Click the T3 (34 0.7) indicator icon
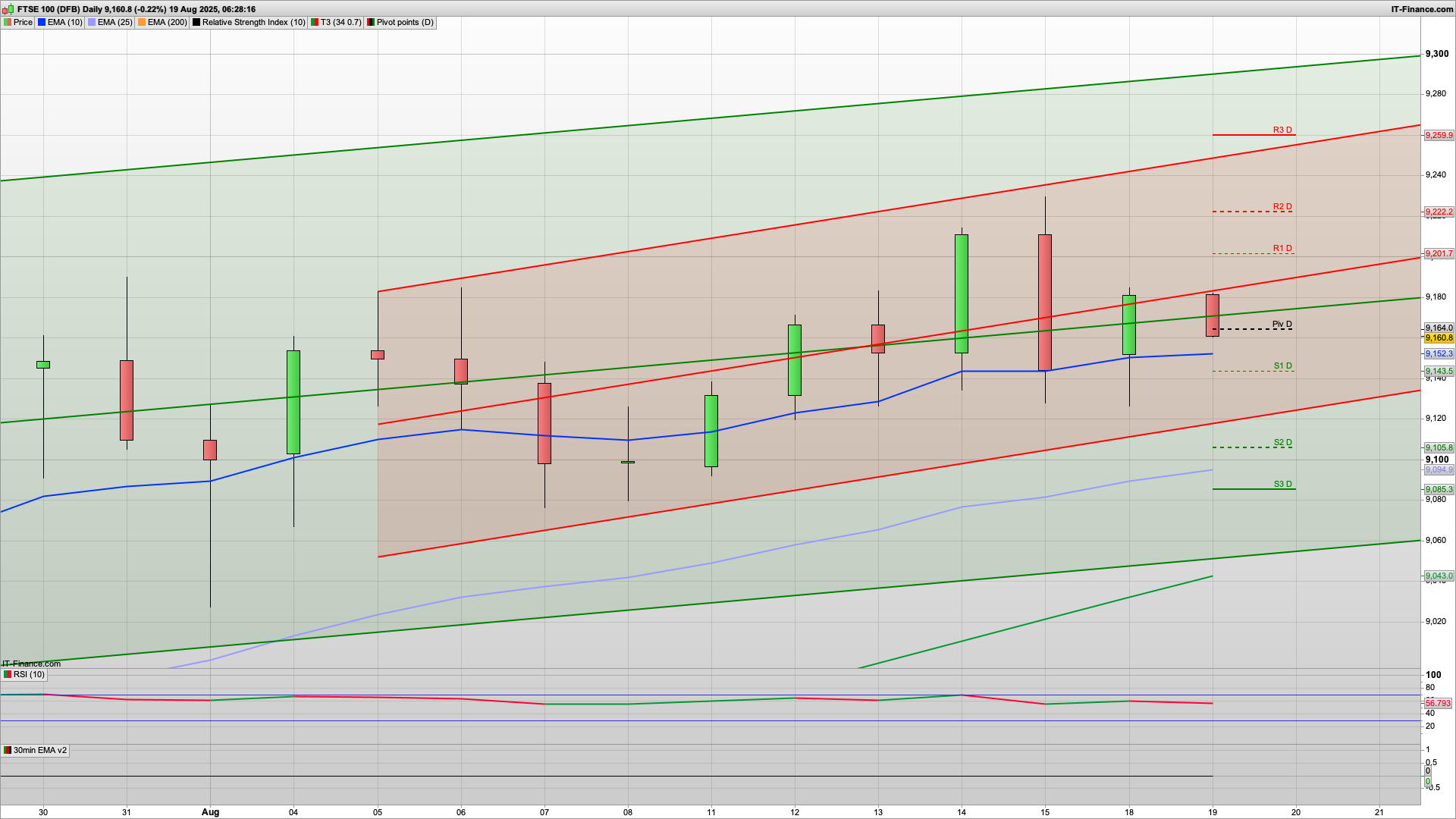 tap(315, 23)
